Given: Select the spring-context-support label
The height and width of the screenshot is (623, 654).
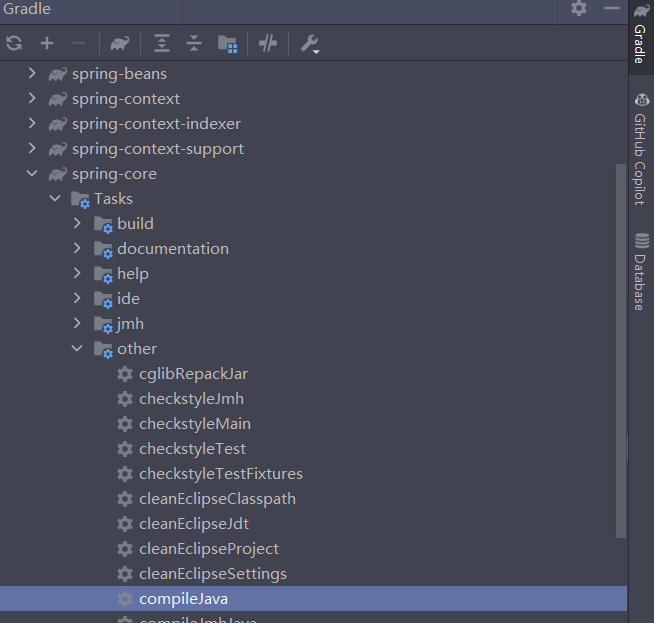Looking at the screenshot, I should [x=158, y=149].
